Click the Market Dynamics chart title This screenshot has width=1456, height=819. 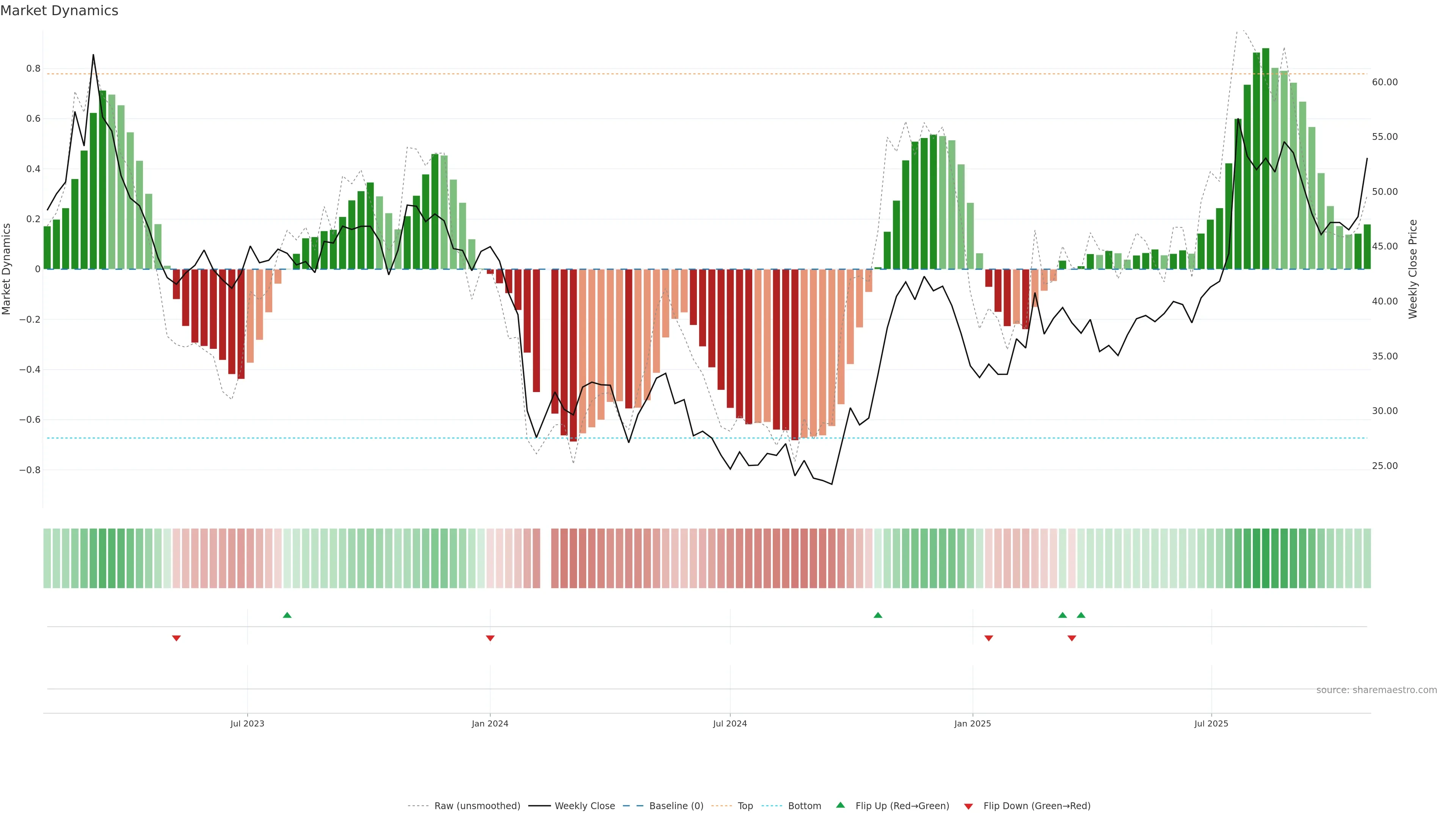(x=60, y=11)
